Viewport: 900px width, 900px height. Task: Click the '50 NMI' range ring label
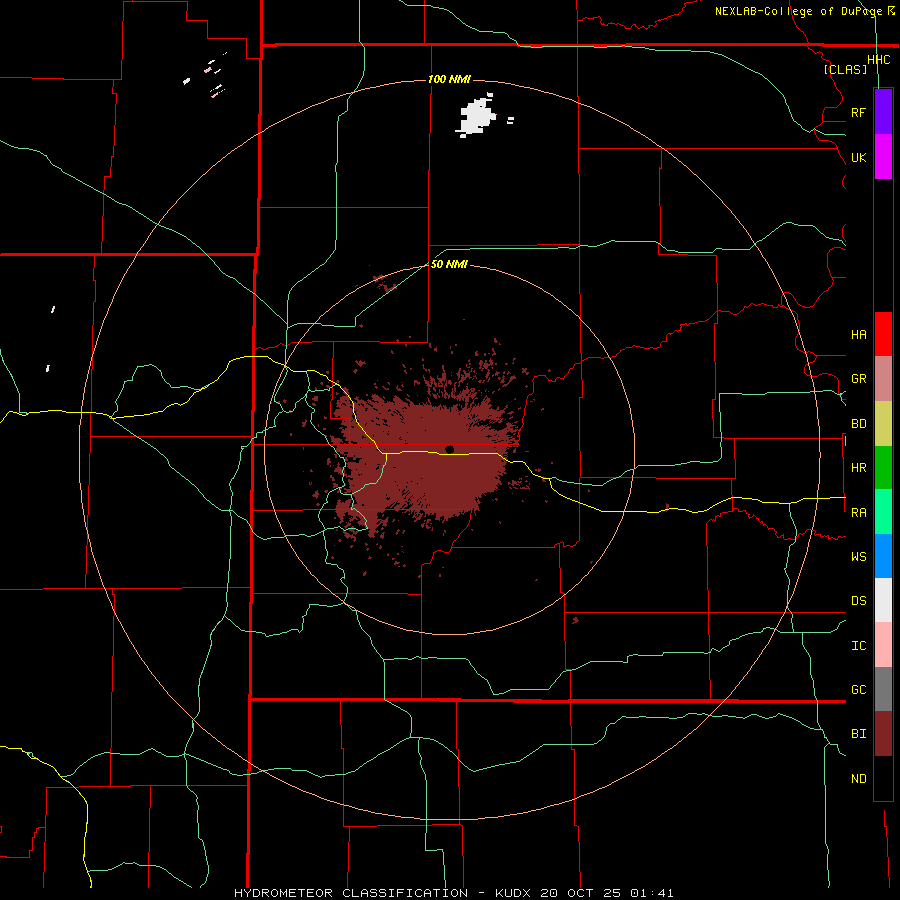click(449, 264)
